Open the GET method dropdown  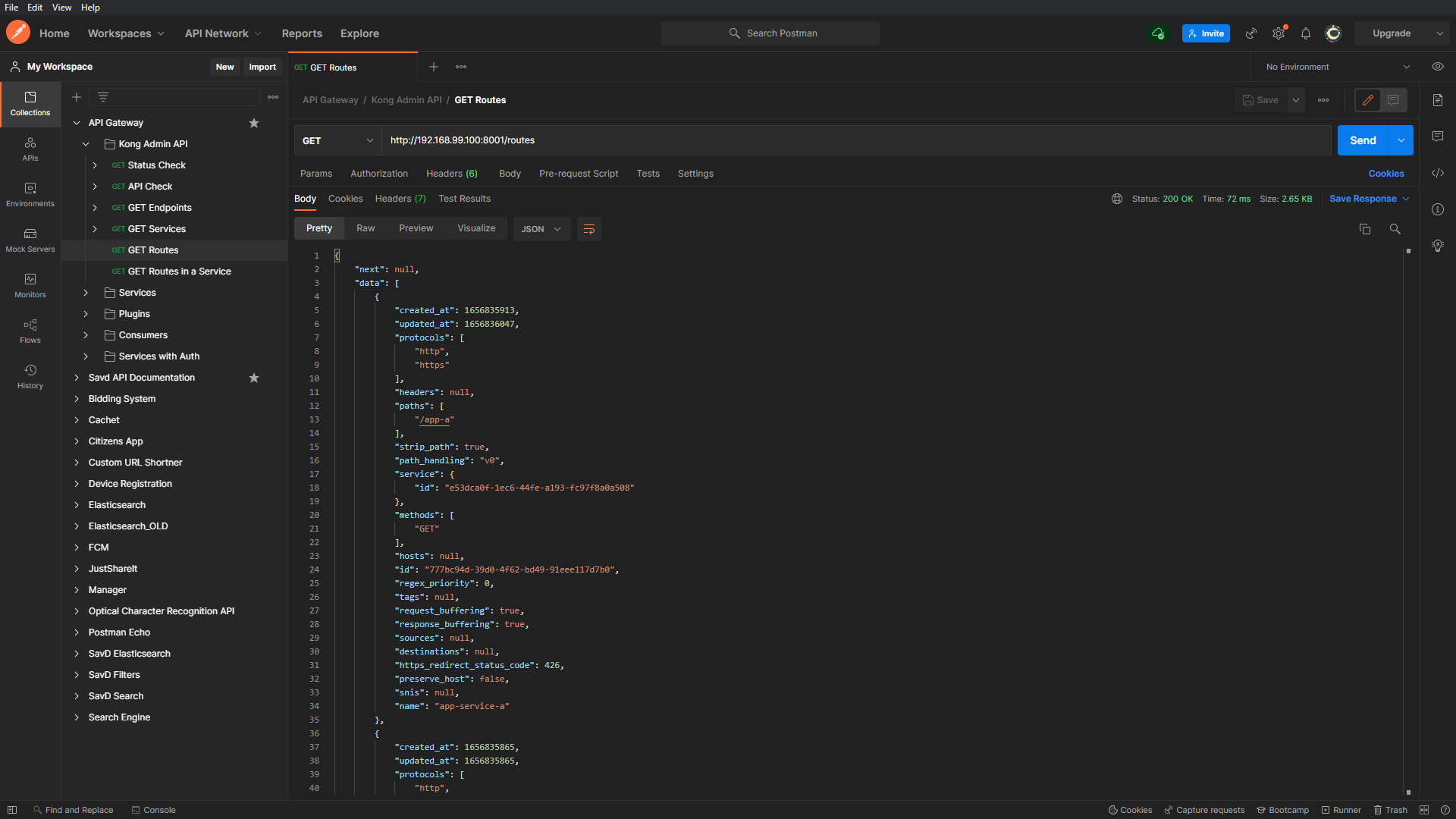pos(337,140)
